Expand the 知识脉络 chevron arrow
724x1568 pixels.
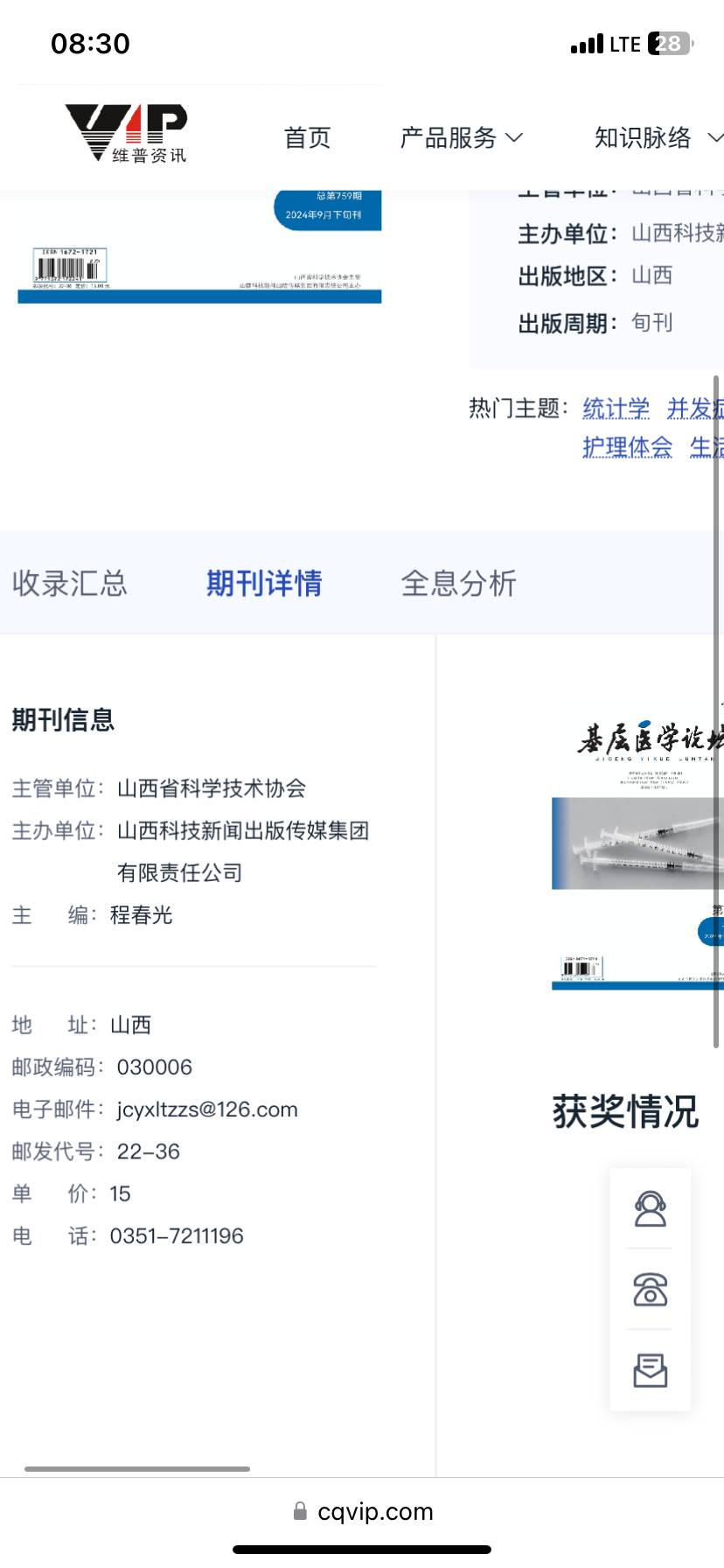click(715, 137)
